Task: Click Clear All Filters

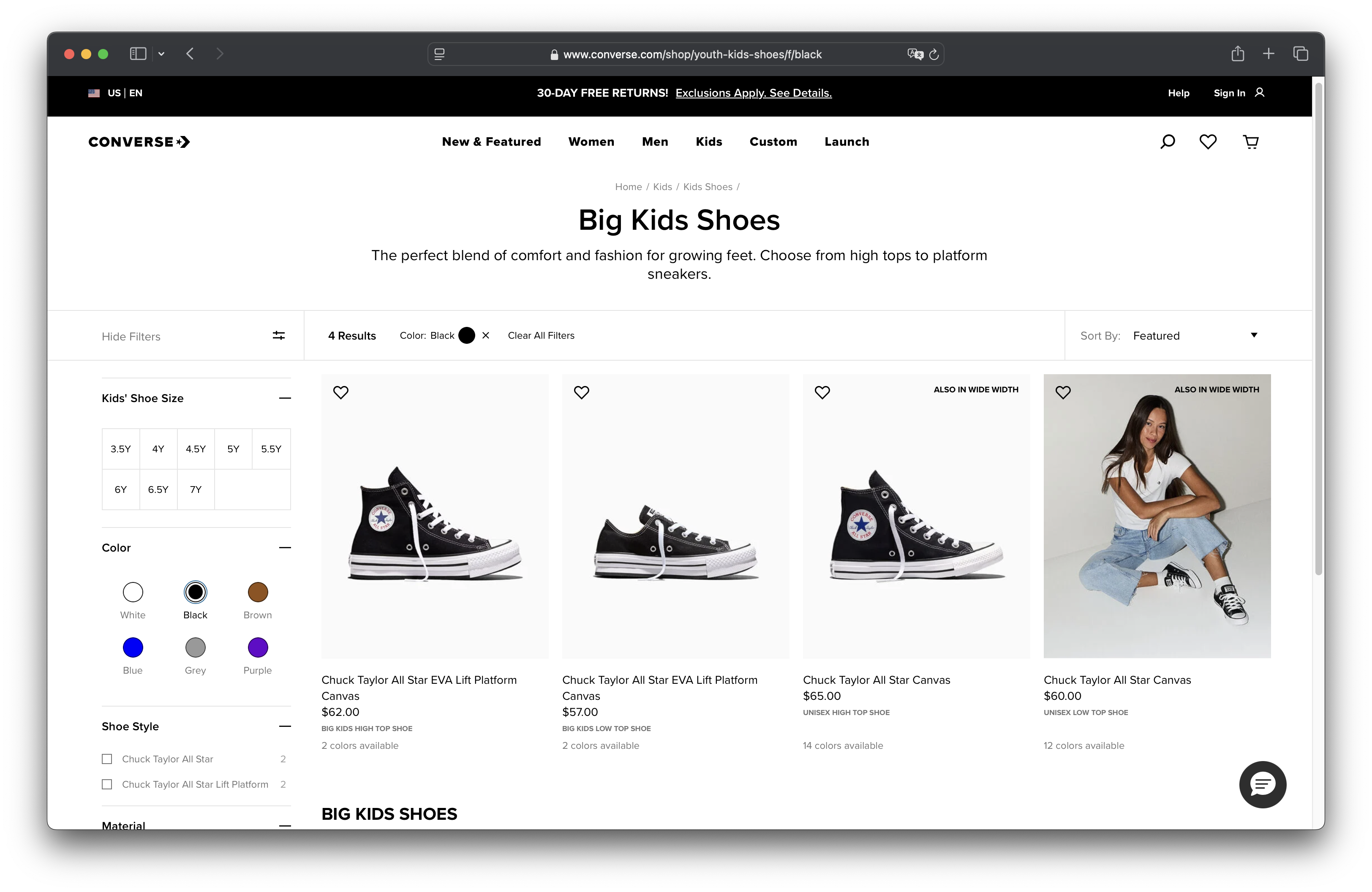Action: pyautogui.click(x=541, y=335)
